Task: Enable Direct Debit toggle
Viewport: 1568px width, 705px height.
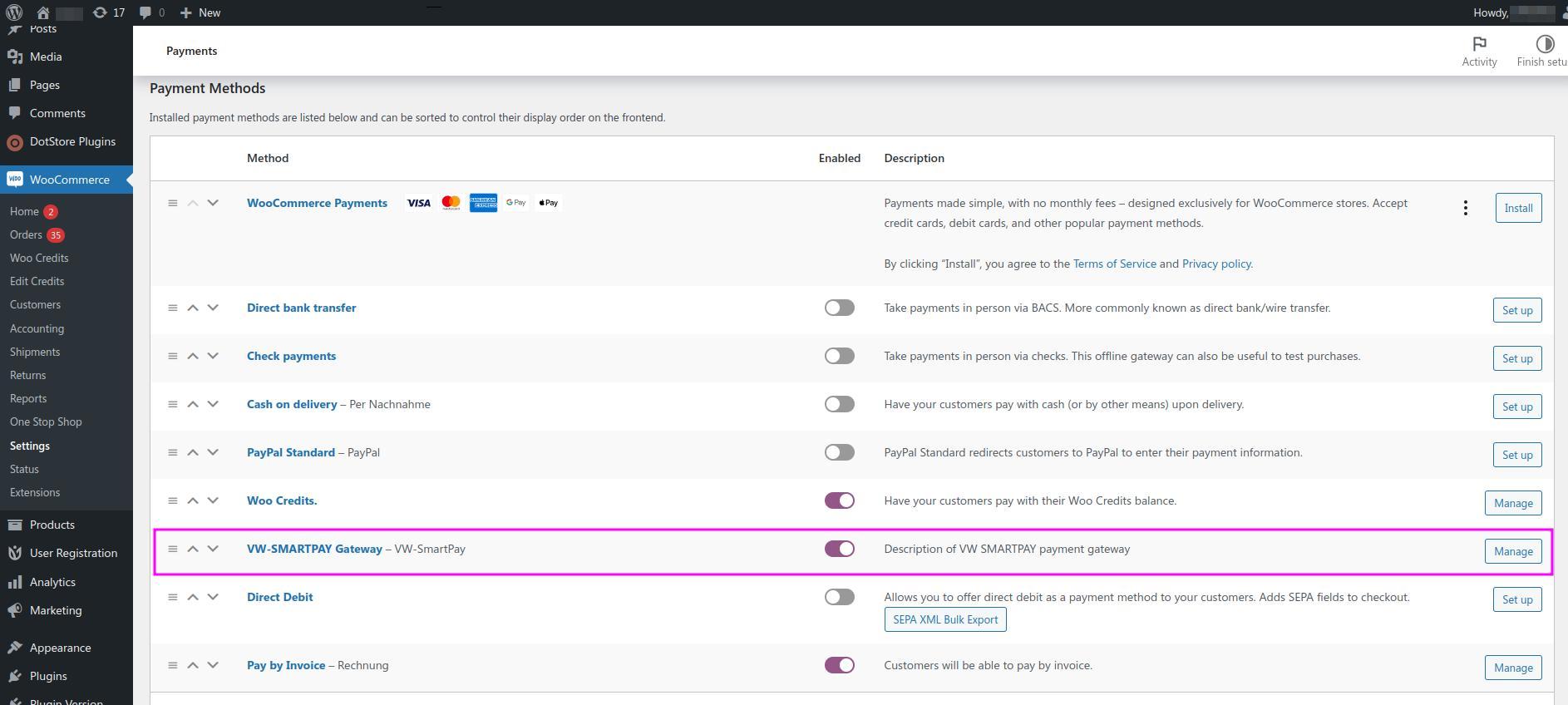Action: pos(840,597)
